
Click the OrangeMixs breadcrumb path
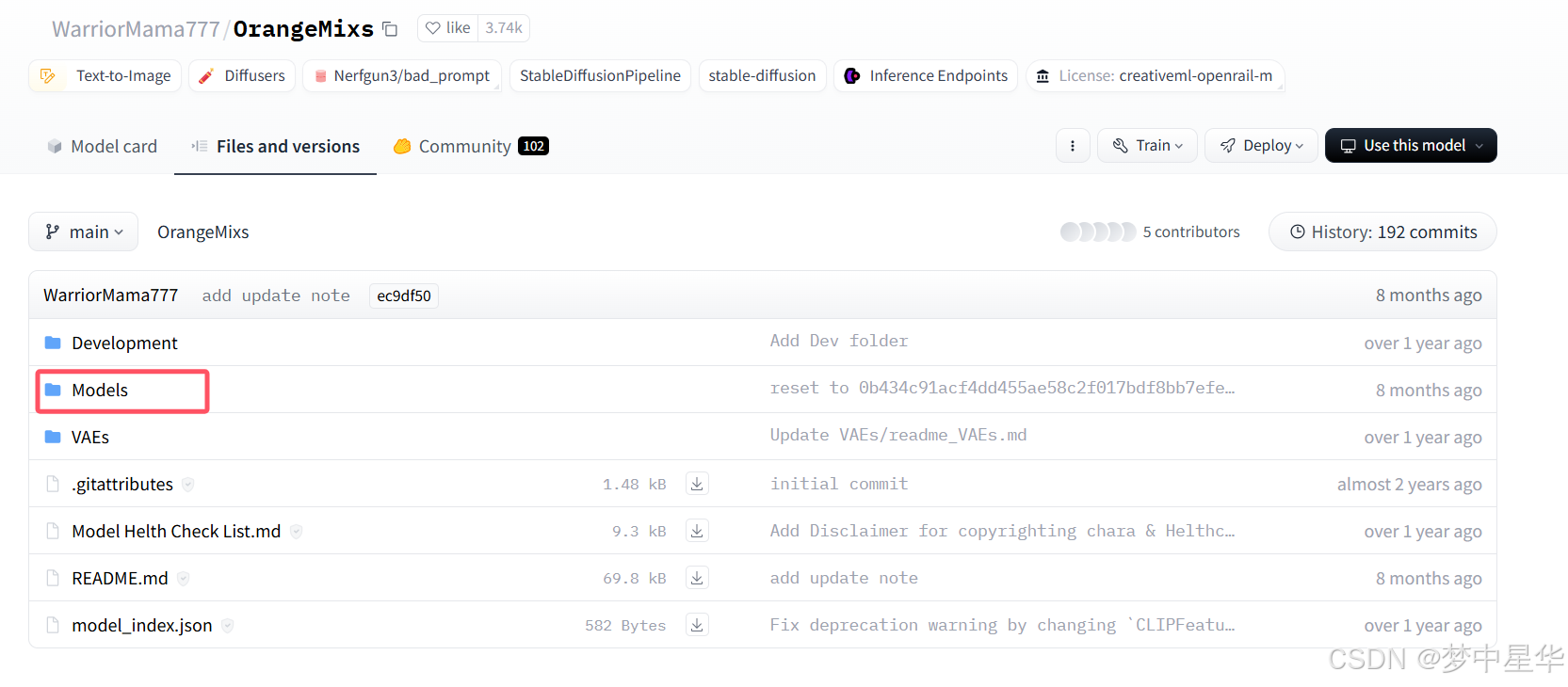point(203,232)
